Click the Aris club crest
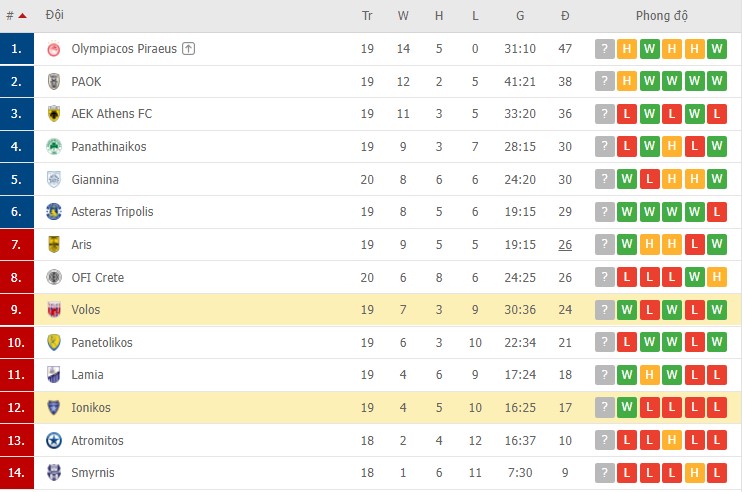The height and width of the screenshot is (492, 742). click(54, 245)
